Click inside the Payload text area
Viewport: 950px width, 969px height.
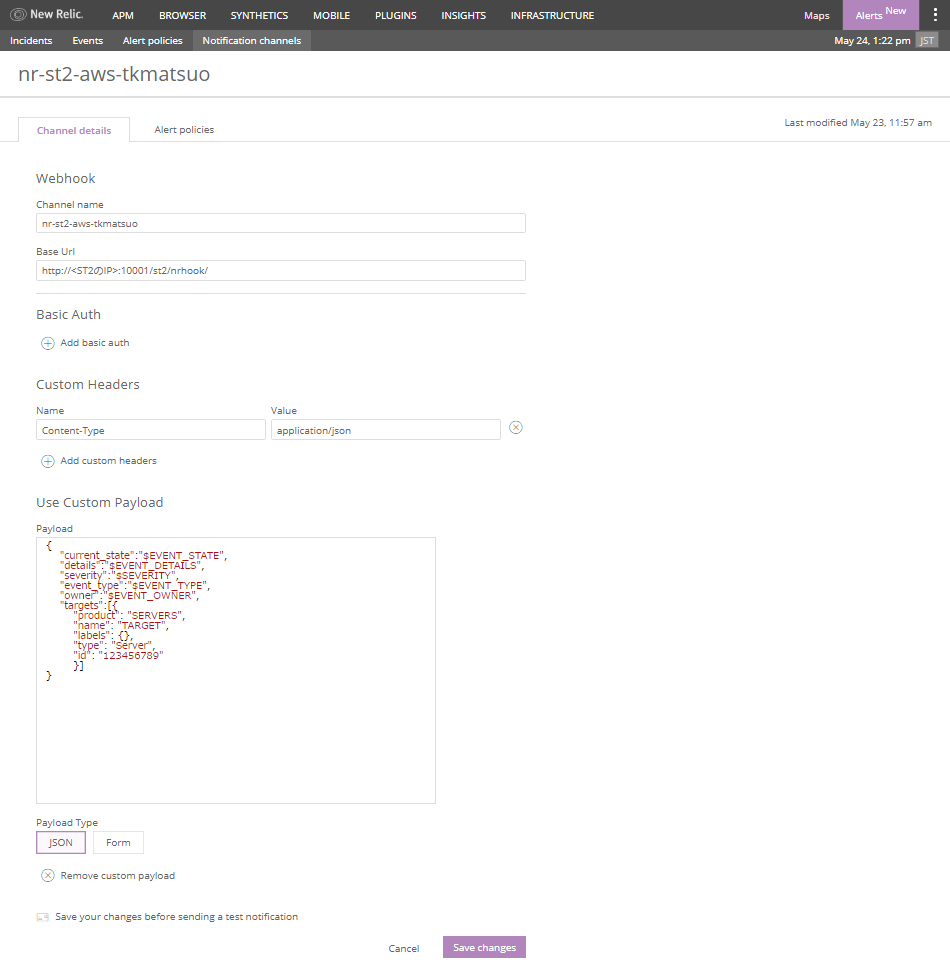[x=236, y=671]
